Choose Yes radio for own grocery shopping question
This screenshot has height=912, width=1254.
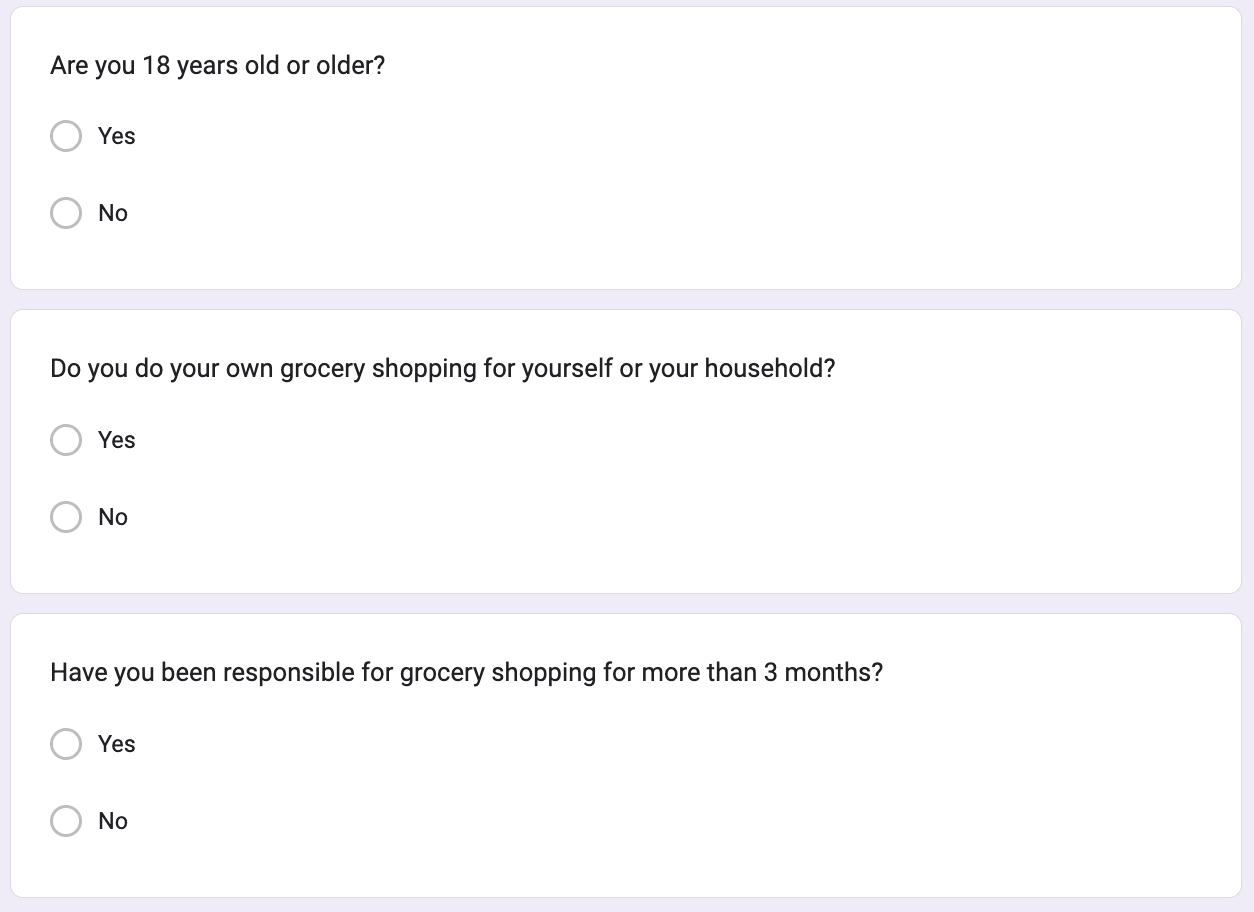(66, 440)
